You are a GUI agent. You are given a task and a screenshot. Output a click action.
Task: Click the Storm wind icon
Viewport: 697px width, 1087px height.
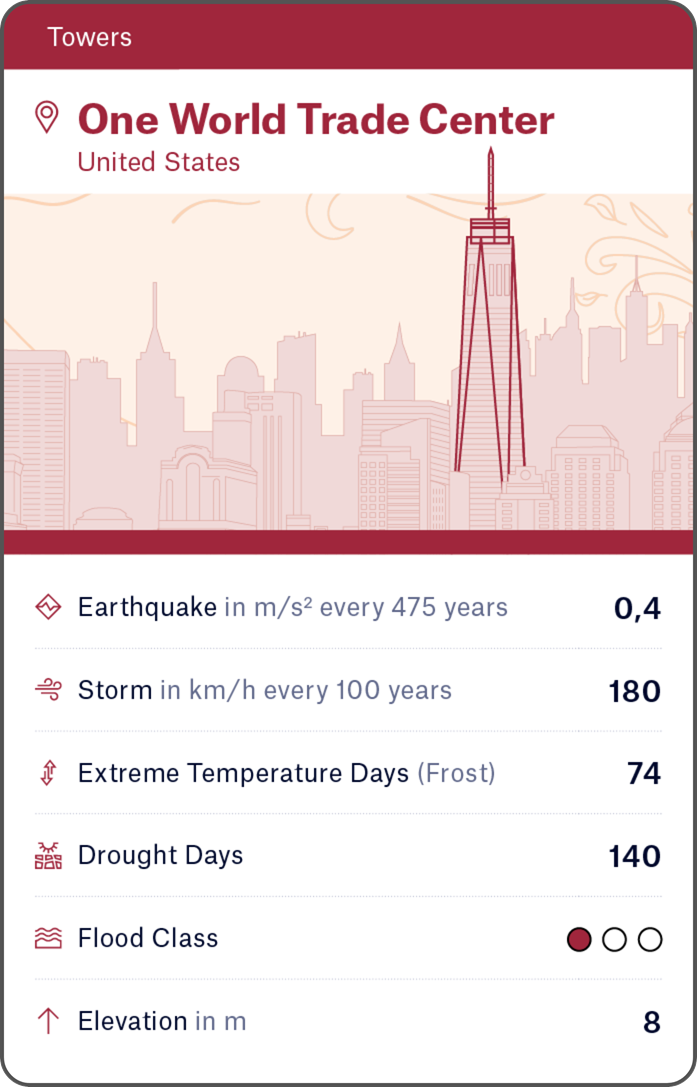point(48,690)
